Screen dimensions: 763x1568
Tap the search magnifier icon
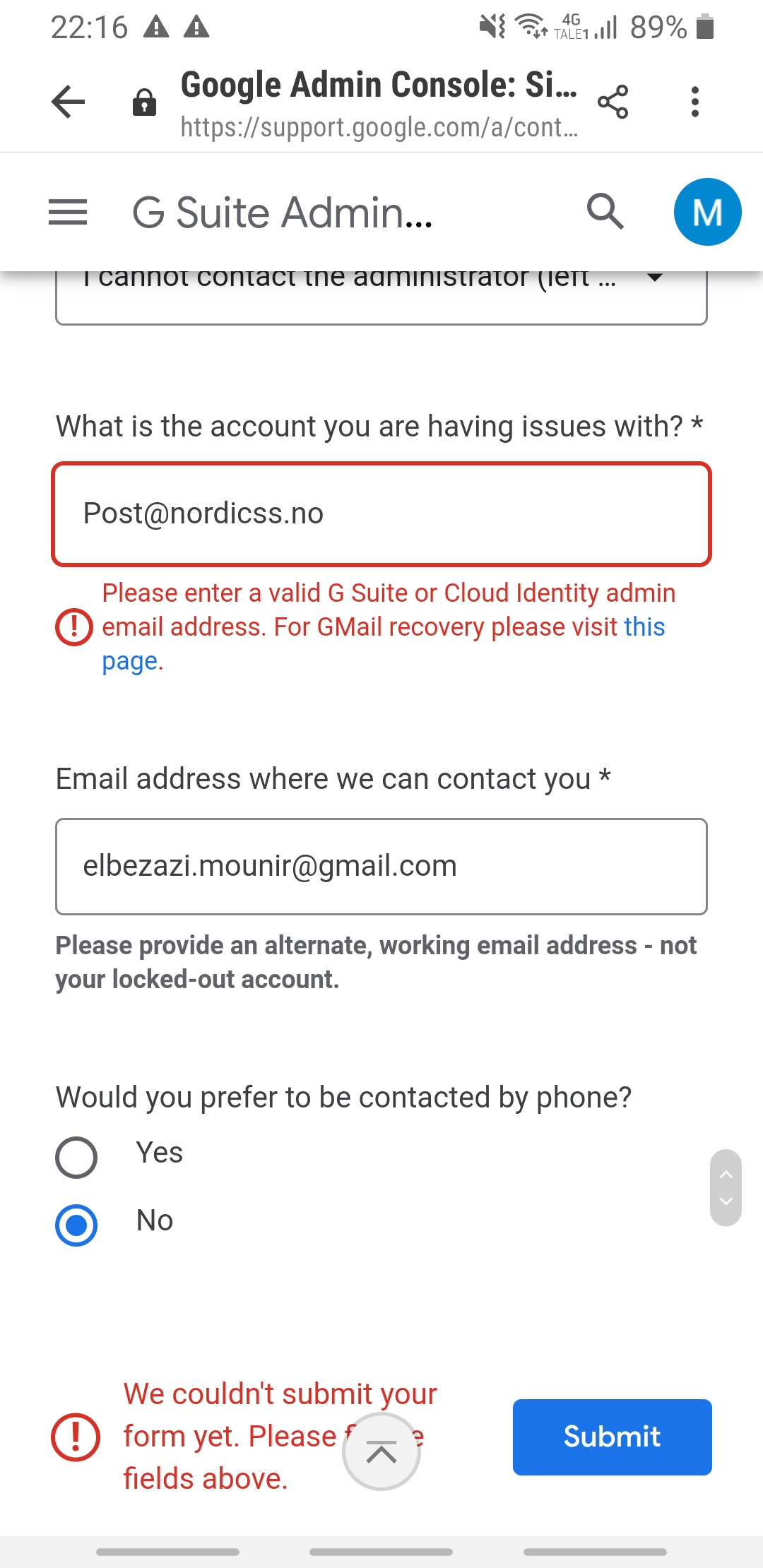point(605,211)
